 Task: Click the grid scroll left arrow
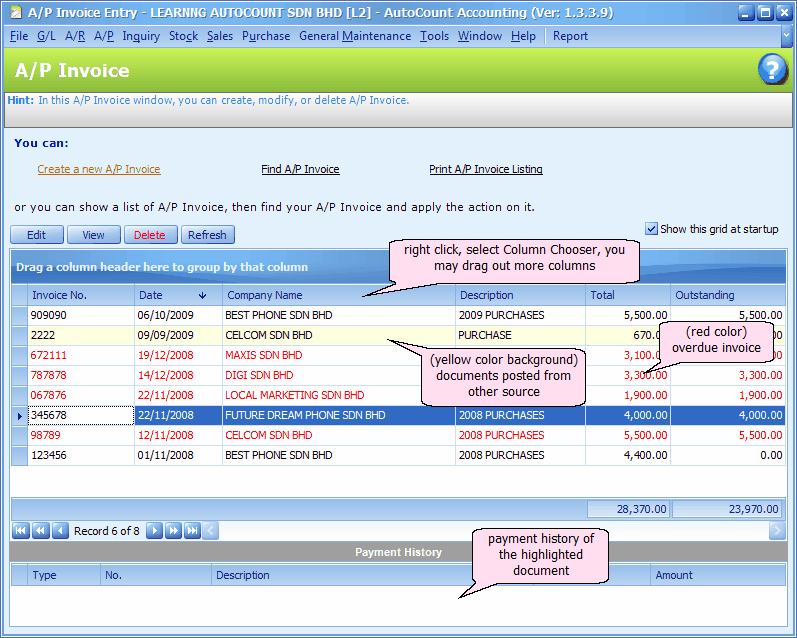[211, 531]
